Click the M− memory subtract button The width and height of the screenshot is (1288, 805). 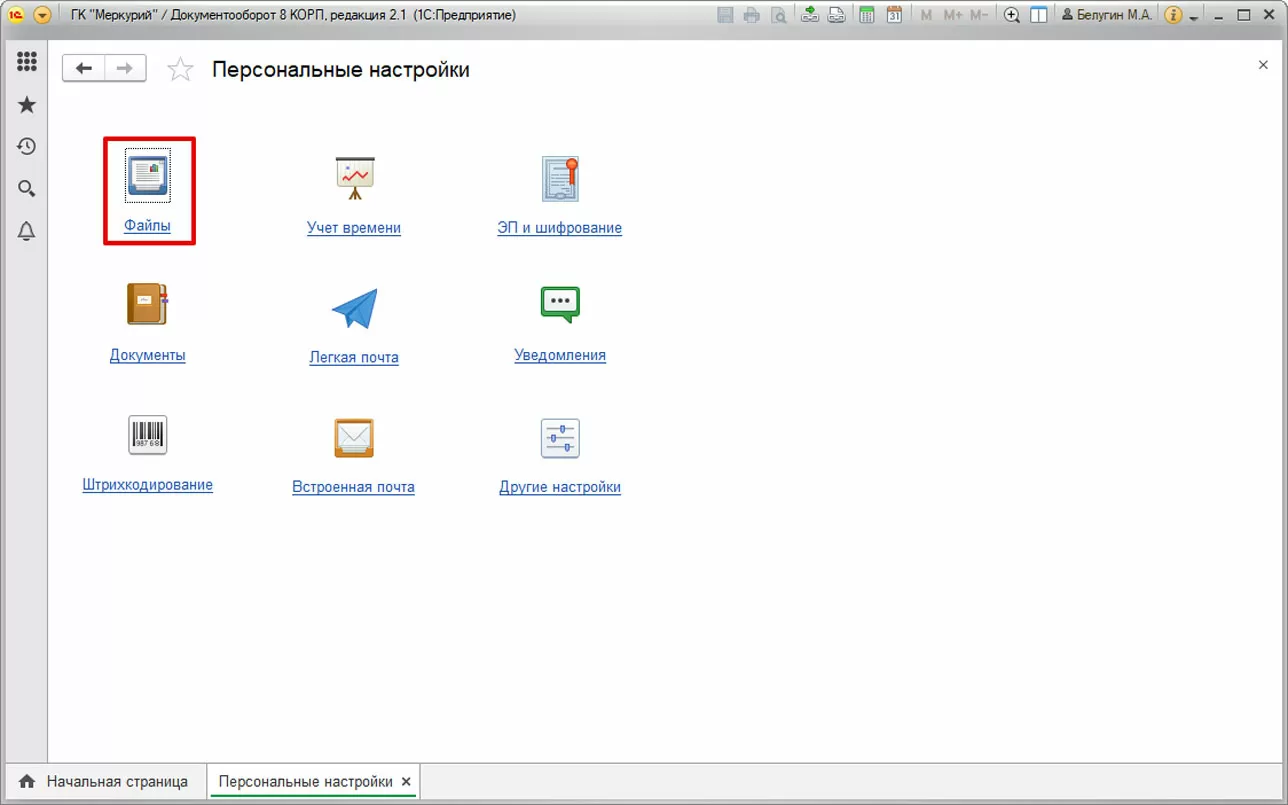(979, 15)
